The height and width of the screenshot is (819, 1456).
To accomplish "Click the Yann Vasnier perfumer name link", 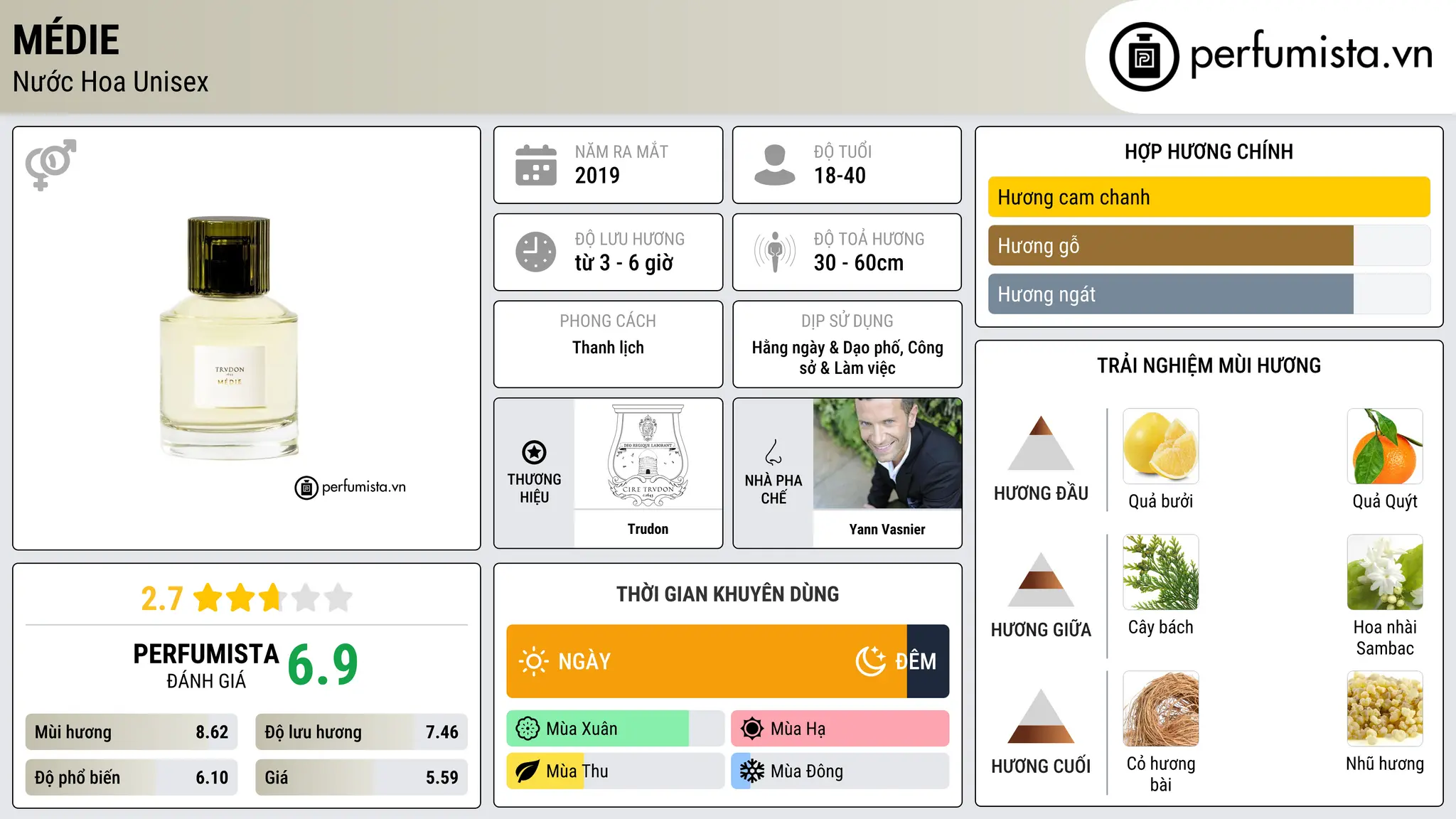I will 887,529.
